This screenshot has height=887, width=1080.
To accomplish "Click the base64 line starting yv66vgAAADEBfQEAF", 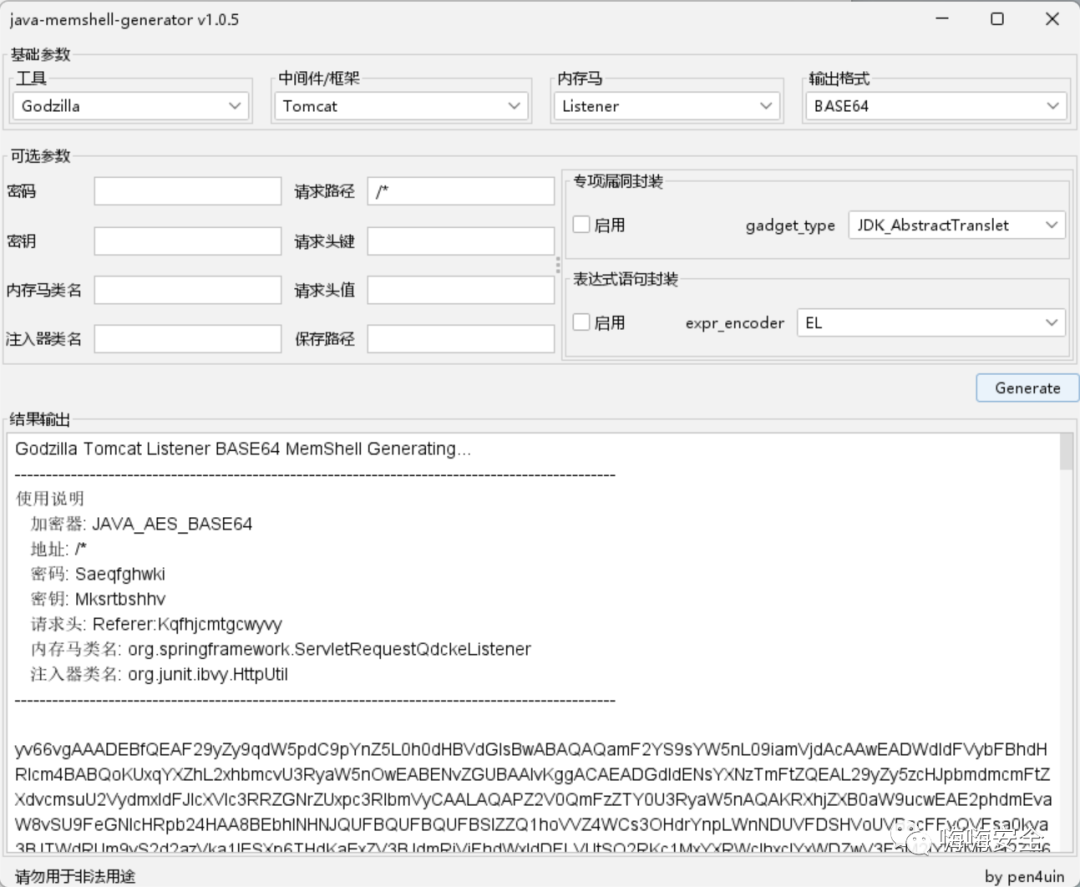I will point(531,749).
